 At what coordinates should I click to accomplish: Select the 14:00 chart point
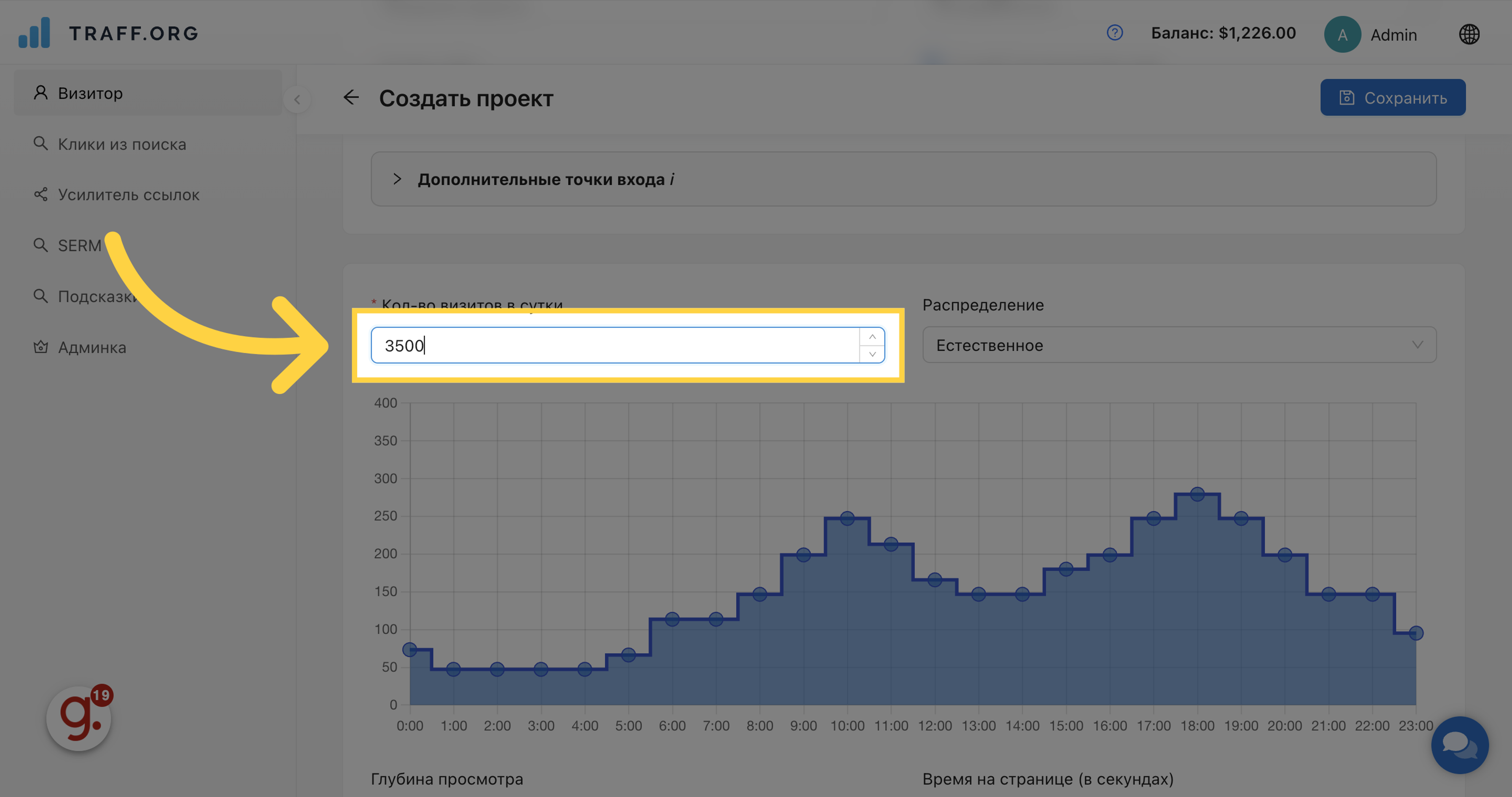[1022, 594]
